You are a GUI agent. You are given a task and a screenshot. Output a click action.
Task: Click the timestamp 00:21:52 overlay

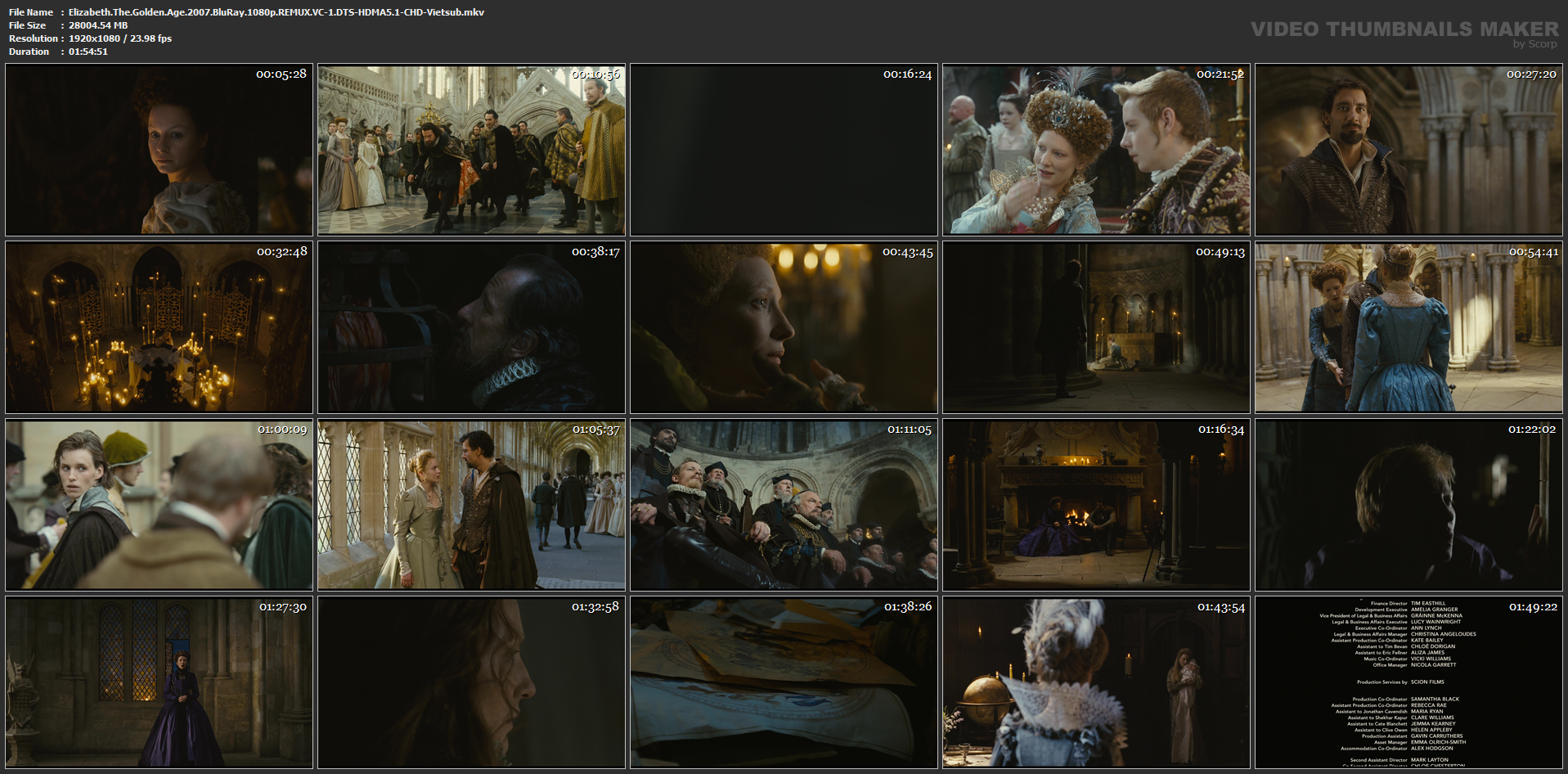1220,74
